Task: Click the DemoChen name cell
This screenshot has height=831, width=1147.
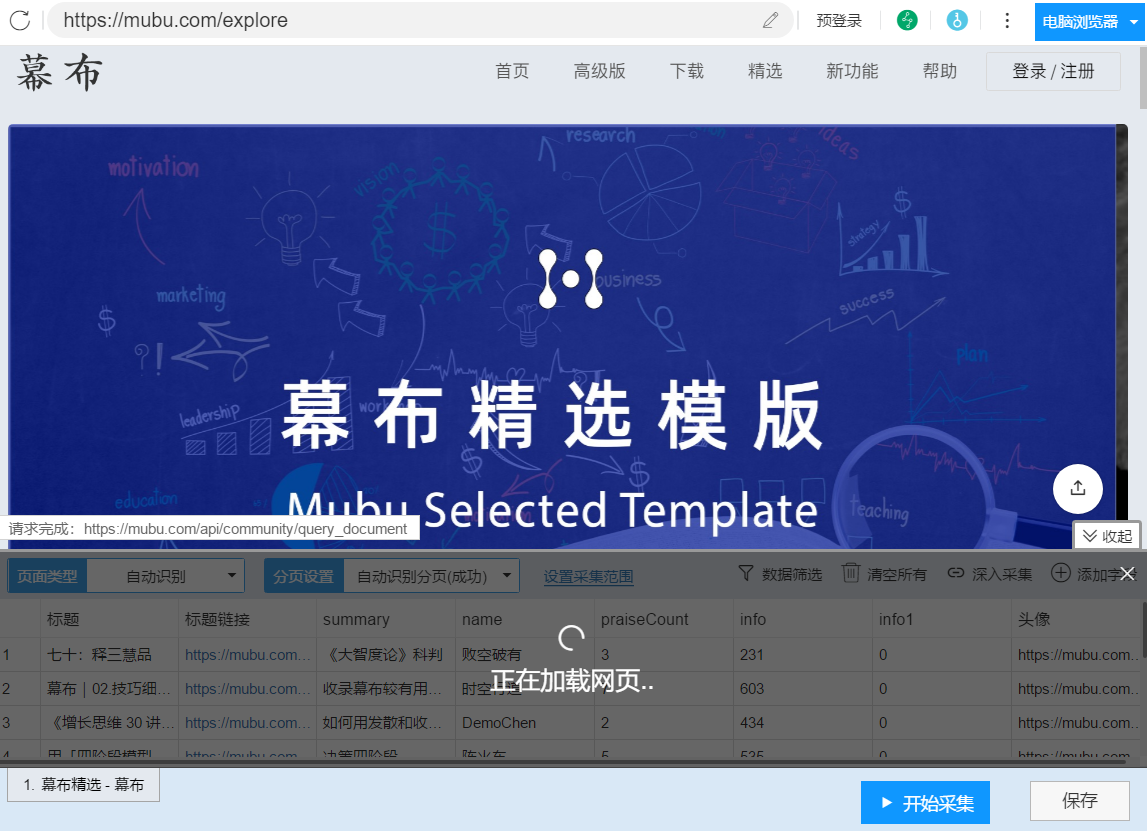Action: tap(524, 723)
